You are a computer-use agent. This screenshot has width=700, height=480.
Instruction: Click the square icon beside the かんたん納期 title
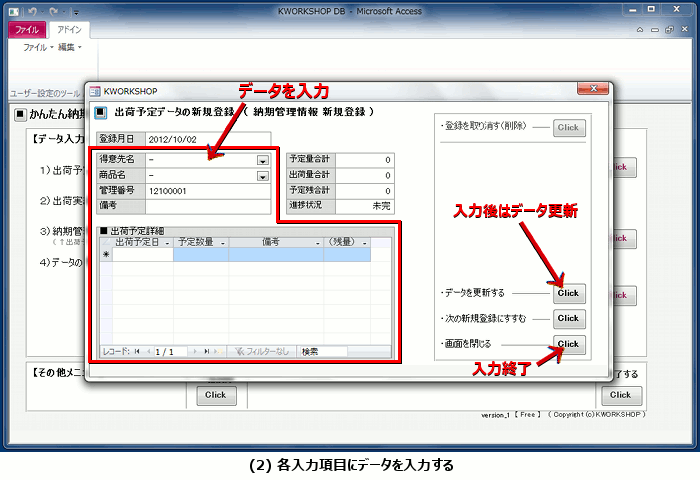(20, 115)
